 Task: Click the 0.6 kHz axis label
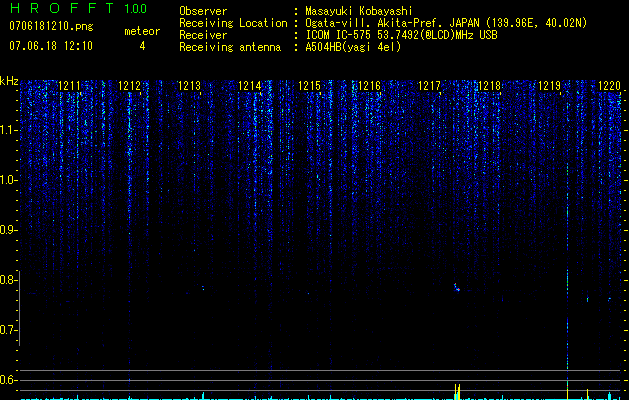click(x=8, y=380)
